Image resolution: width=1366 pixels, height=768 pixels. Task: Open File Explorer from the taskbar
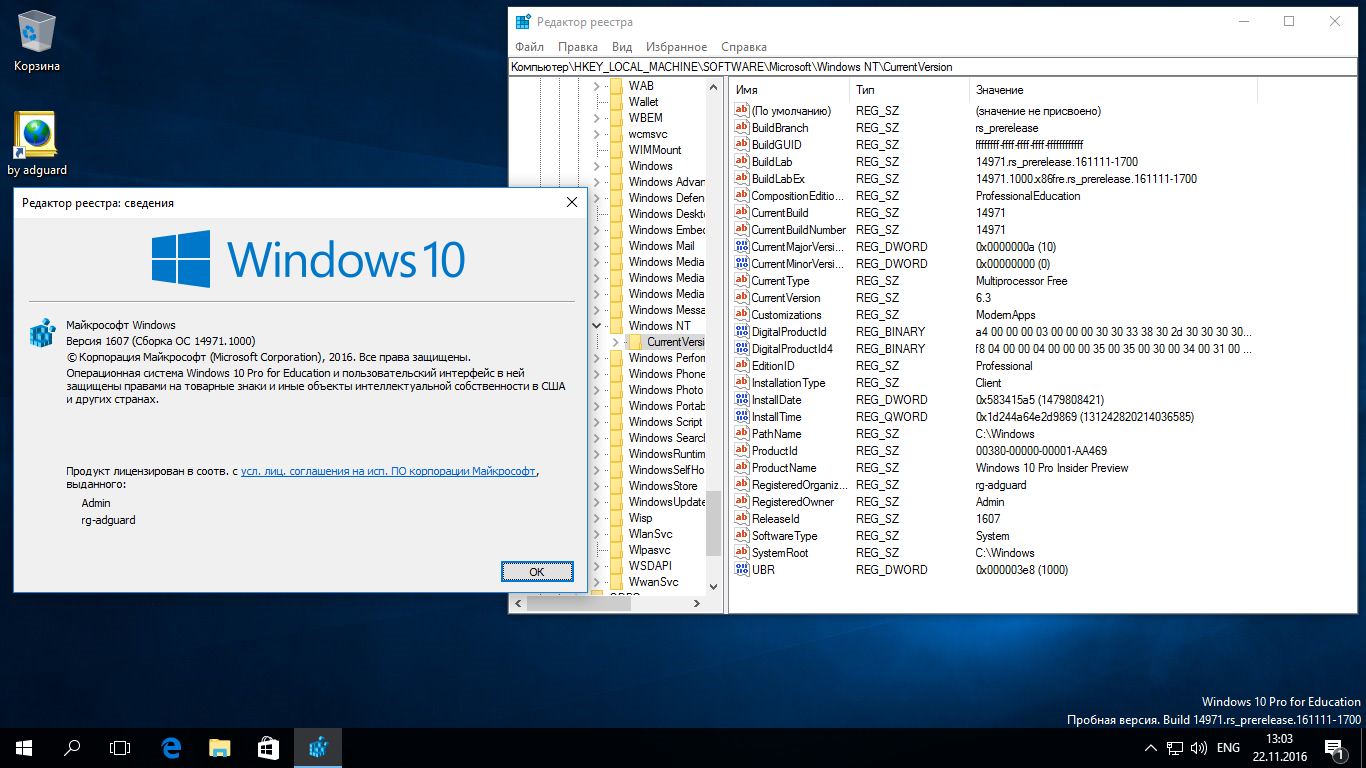[x=220, y=747]
